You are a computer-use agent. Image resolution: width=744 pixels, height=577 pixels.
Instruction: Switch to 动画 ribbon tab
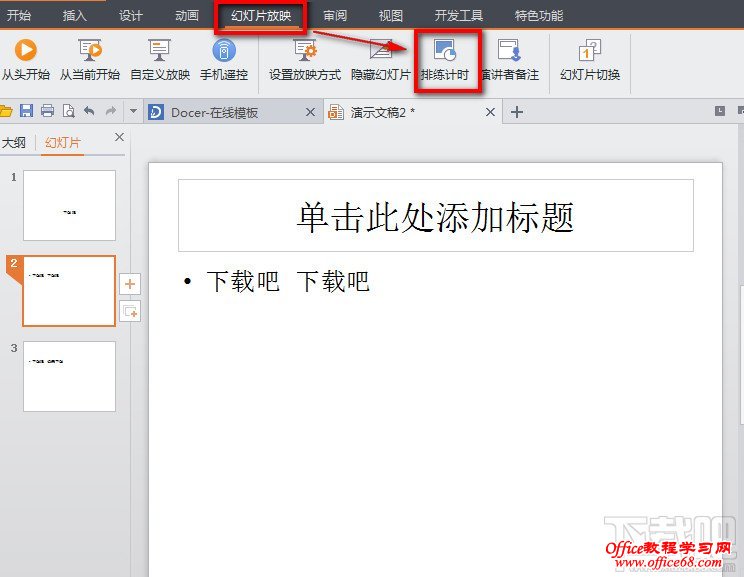coord(186,15)
